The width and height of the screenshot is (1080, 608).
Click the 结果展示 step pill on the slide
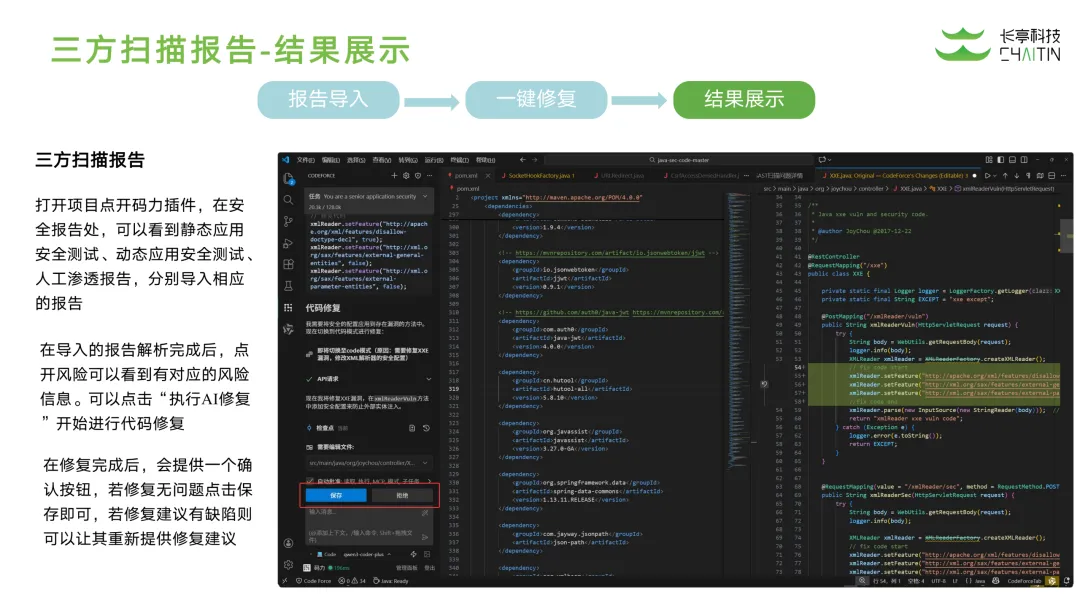click(744, 100)
